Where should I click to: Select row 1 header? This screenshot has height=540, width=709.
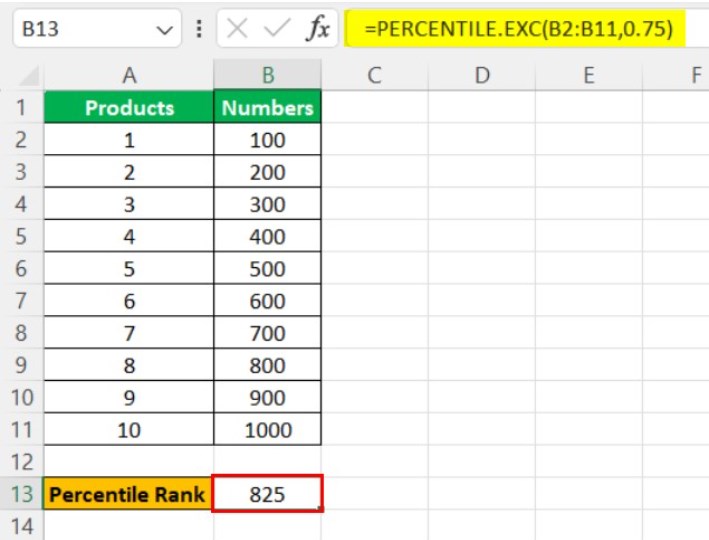point(21,107)
